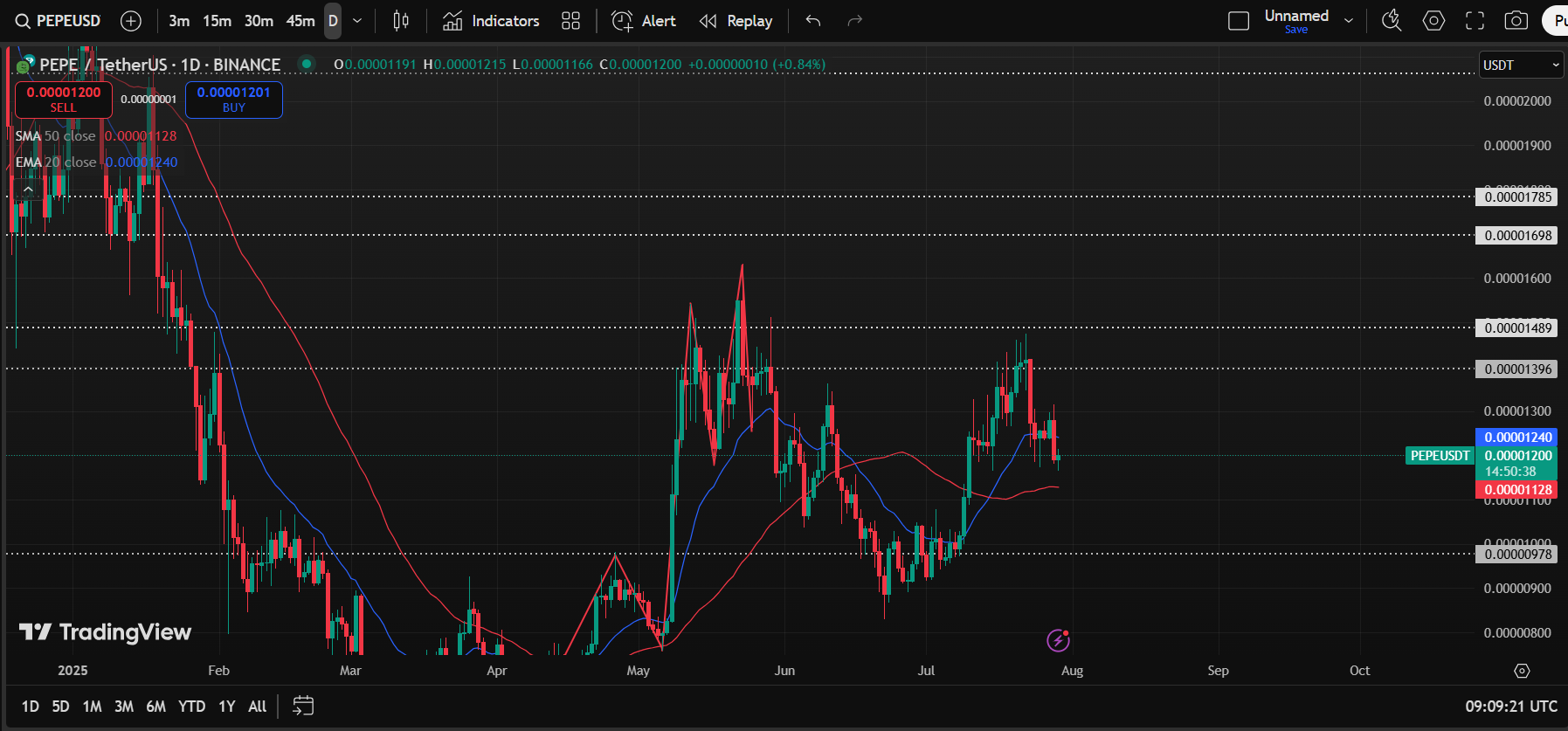Open chart settings hexagon icon
Image resolution: width=1568 pixels, height=731 pixels.
(1433, 21)
